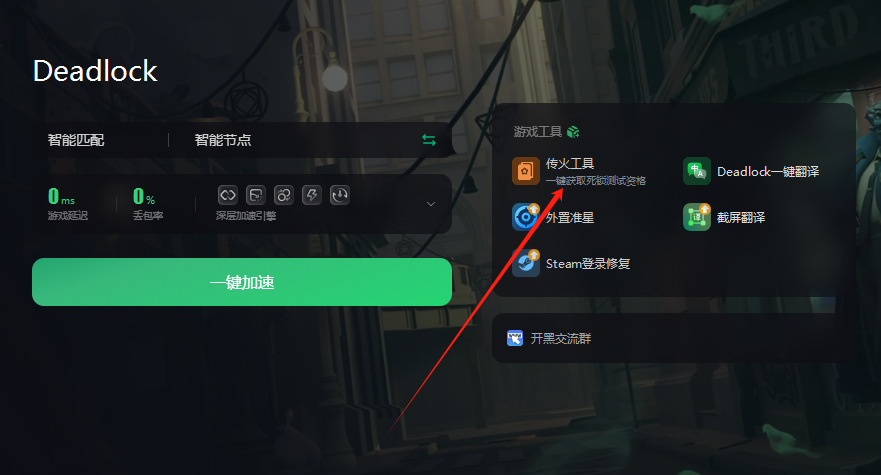This screenshot has height=475, width=881.
Task: Click the window-arrow acceleration engine icon
Action: (256, 195)
